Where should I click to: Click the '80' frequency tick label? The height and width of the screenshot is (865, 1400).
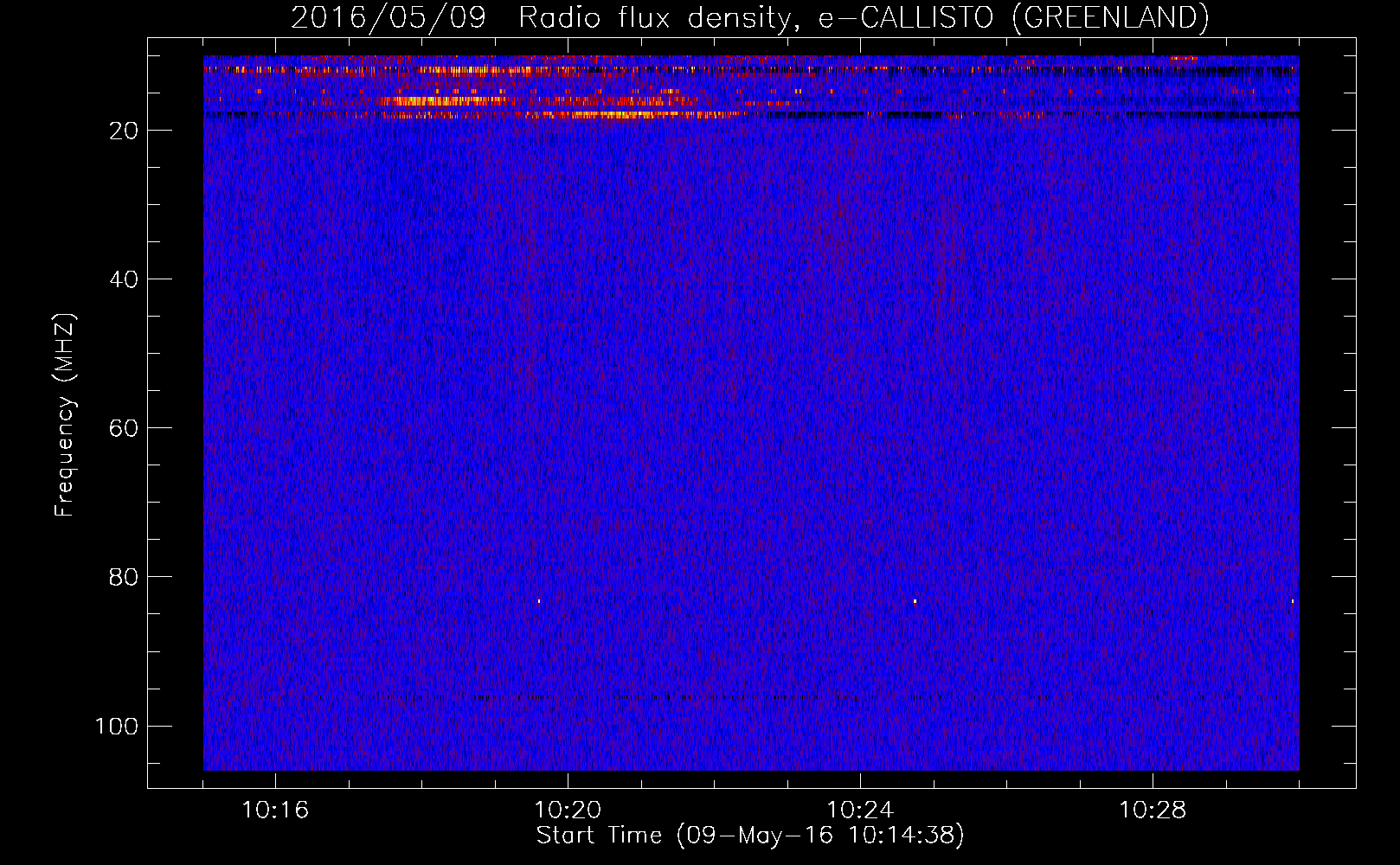(125, 577)
